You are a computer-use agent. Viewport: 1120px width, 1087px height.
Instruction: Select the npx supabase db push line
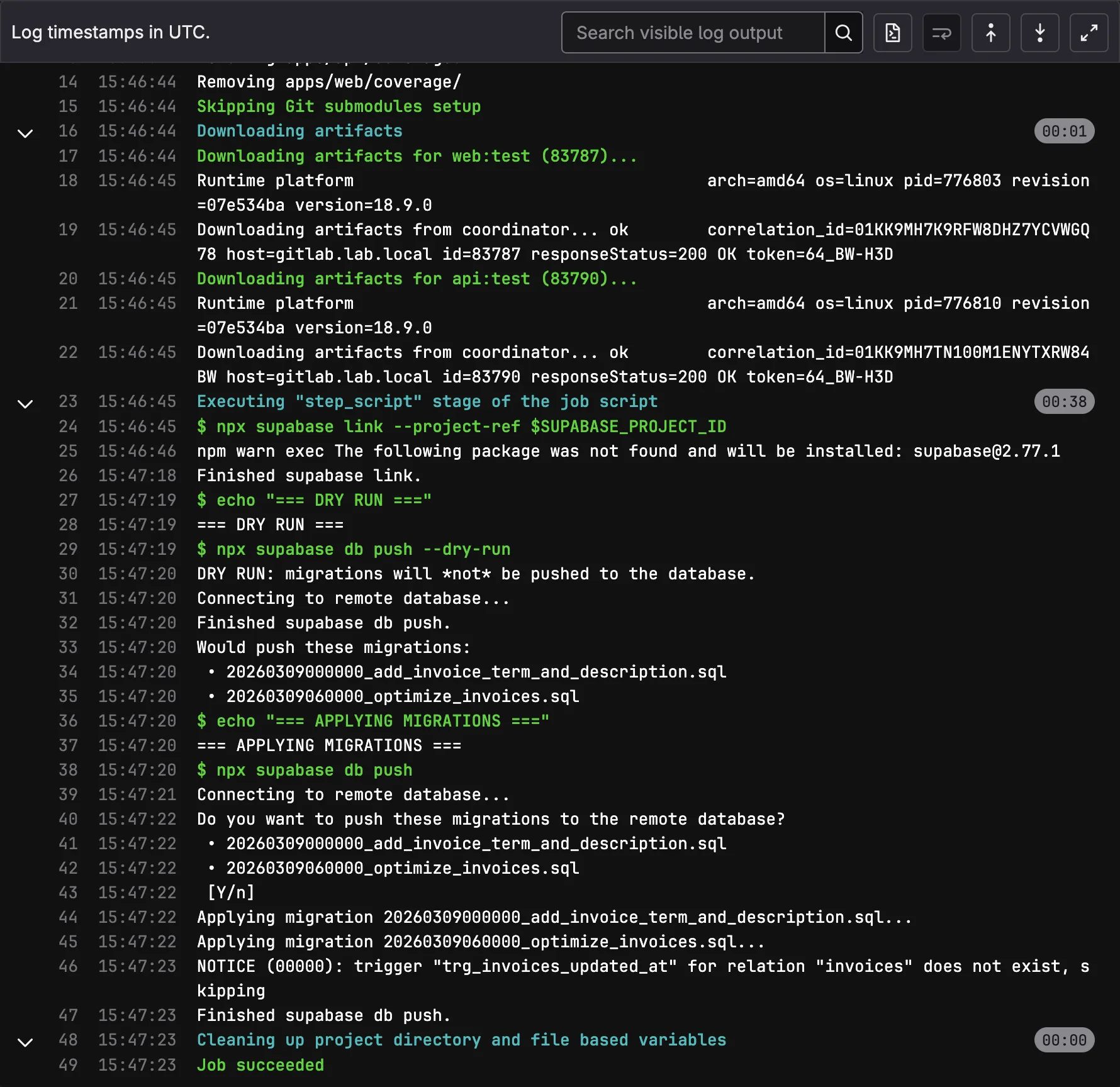pos(305,770)
